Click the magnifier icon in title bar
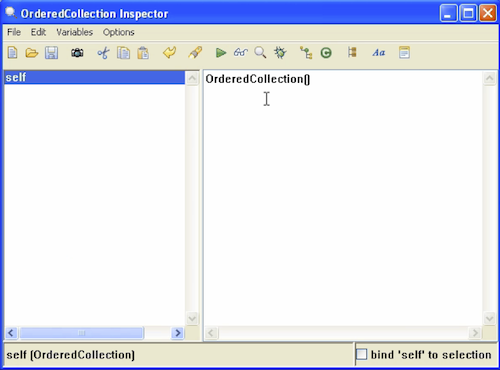The height and width of the screenshot is (370, 500). click(10, 13)
